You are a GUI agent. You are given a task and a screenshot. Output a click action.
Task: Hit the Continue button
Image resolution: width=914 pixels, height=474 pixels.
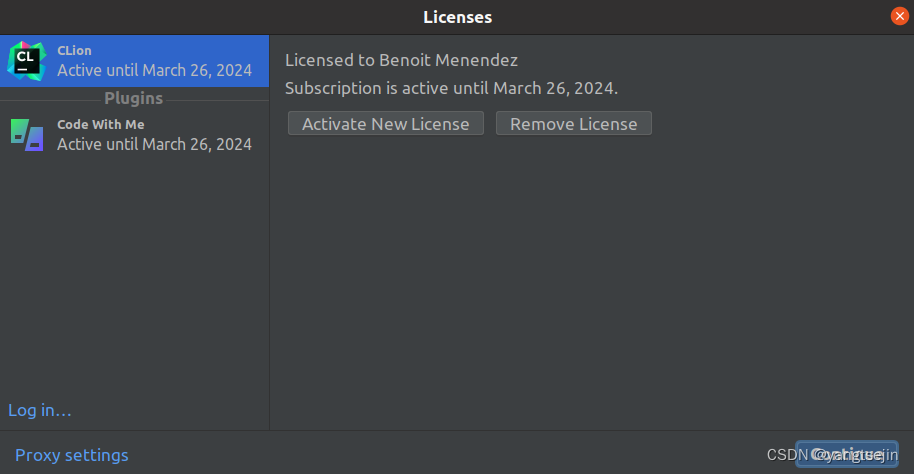point(846,454)
